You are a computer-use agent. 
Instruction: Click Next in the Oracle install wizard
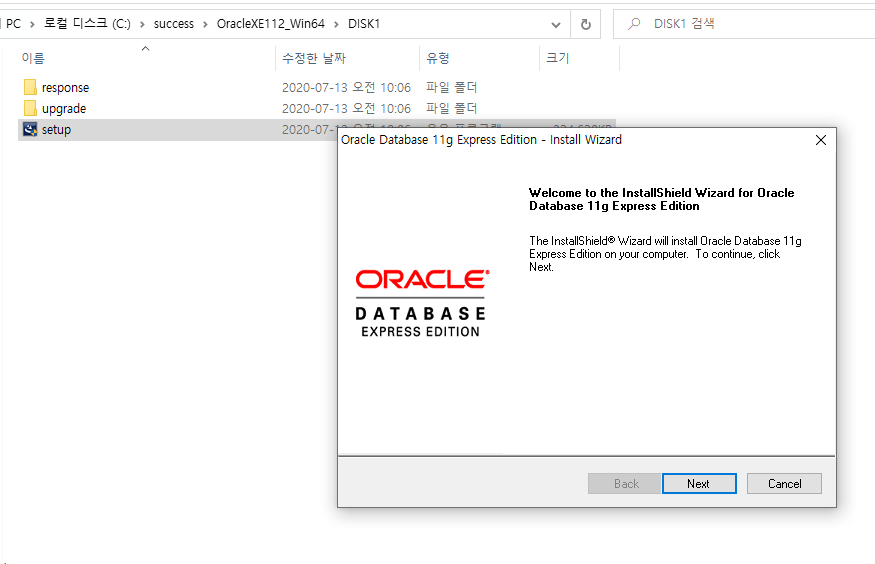699,484
